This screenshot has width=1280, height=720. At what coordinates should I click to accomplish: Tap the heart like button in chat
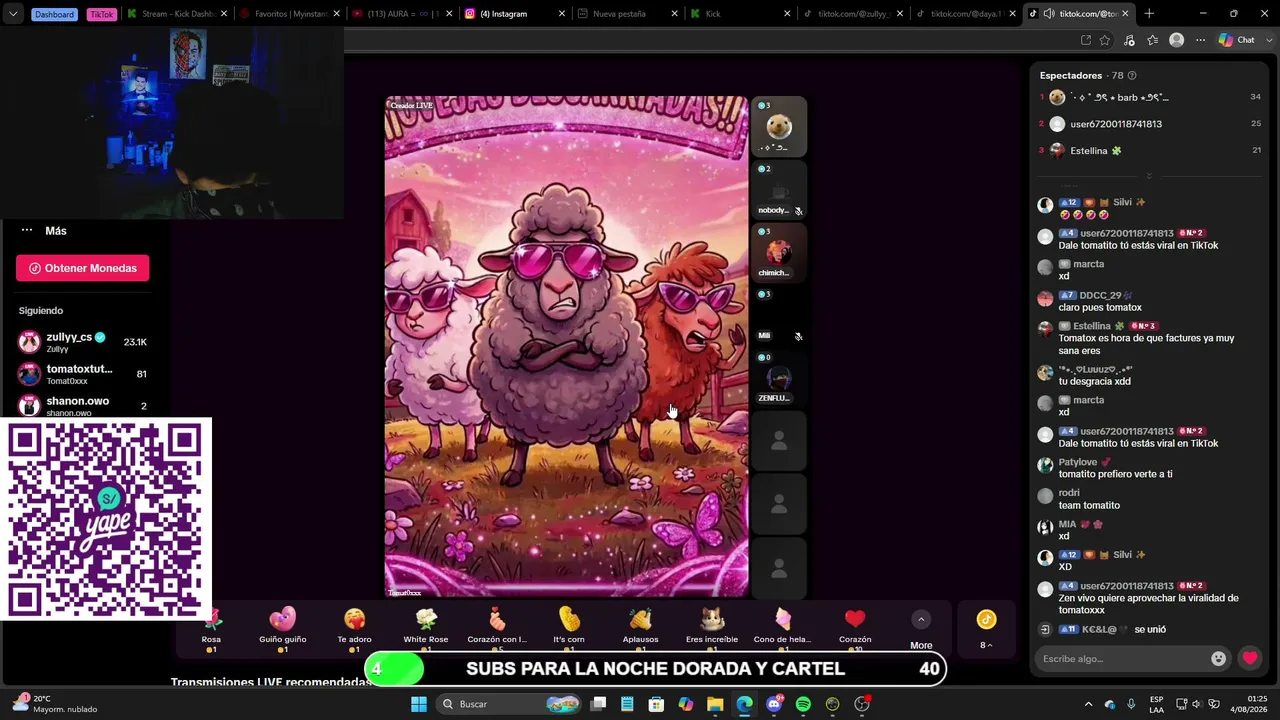pyautogui.click(x=1250, y=658)
